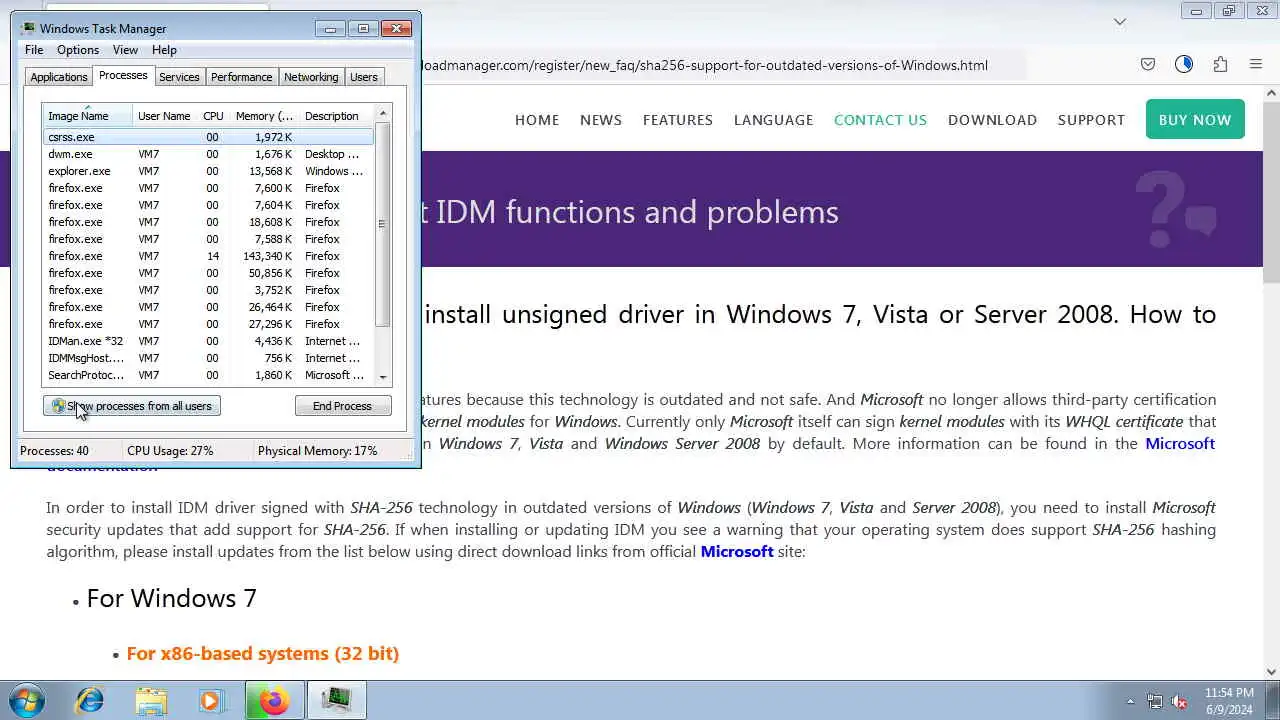This screenshot has width=1280, height=720.
Task: Open SUPPORT in site navigation
Action: tap(1091, 120)
